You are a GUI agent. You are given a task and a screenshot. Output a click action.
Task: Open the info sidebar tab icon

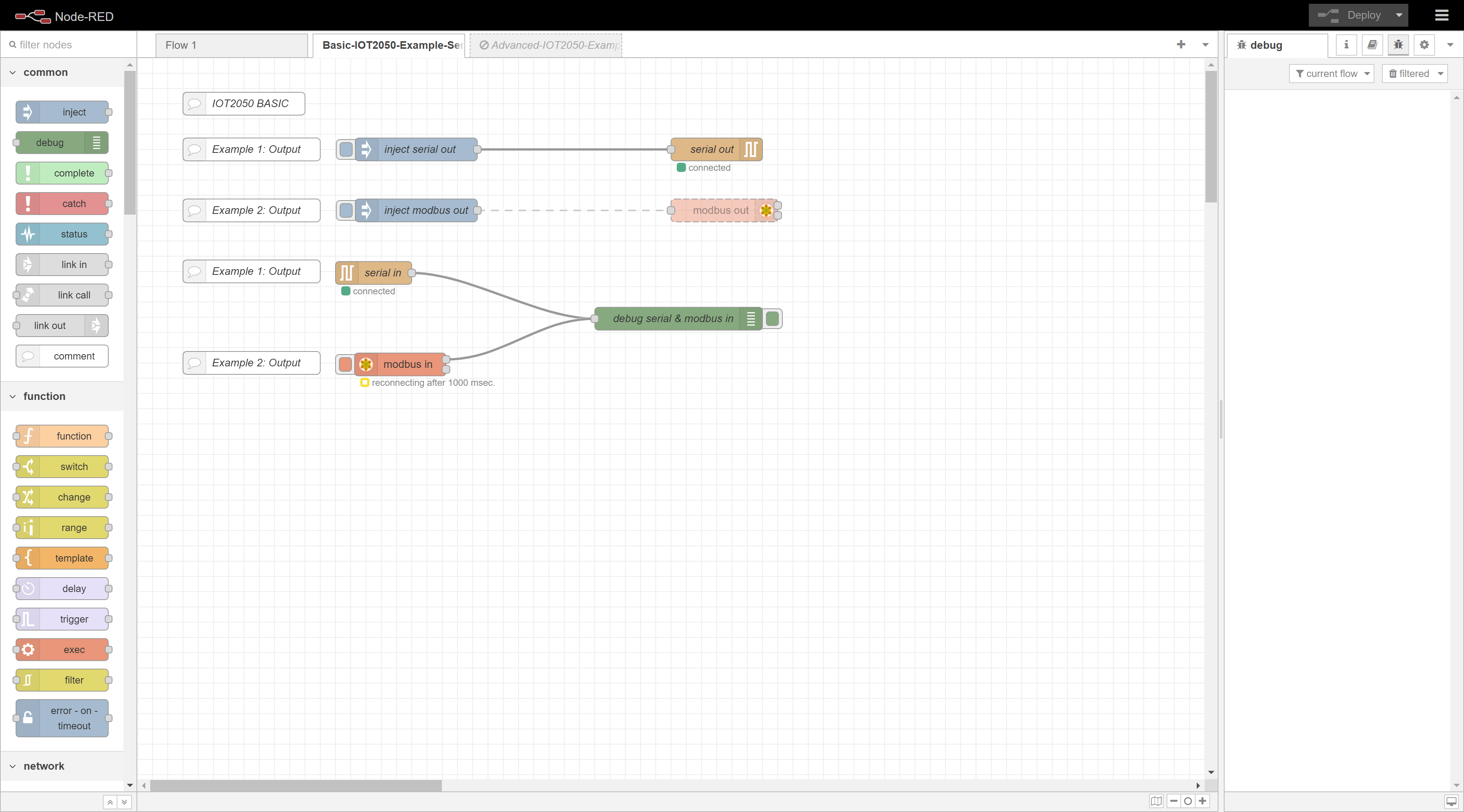1346,45
